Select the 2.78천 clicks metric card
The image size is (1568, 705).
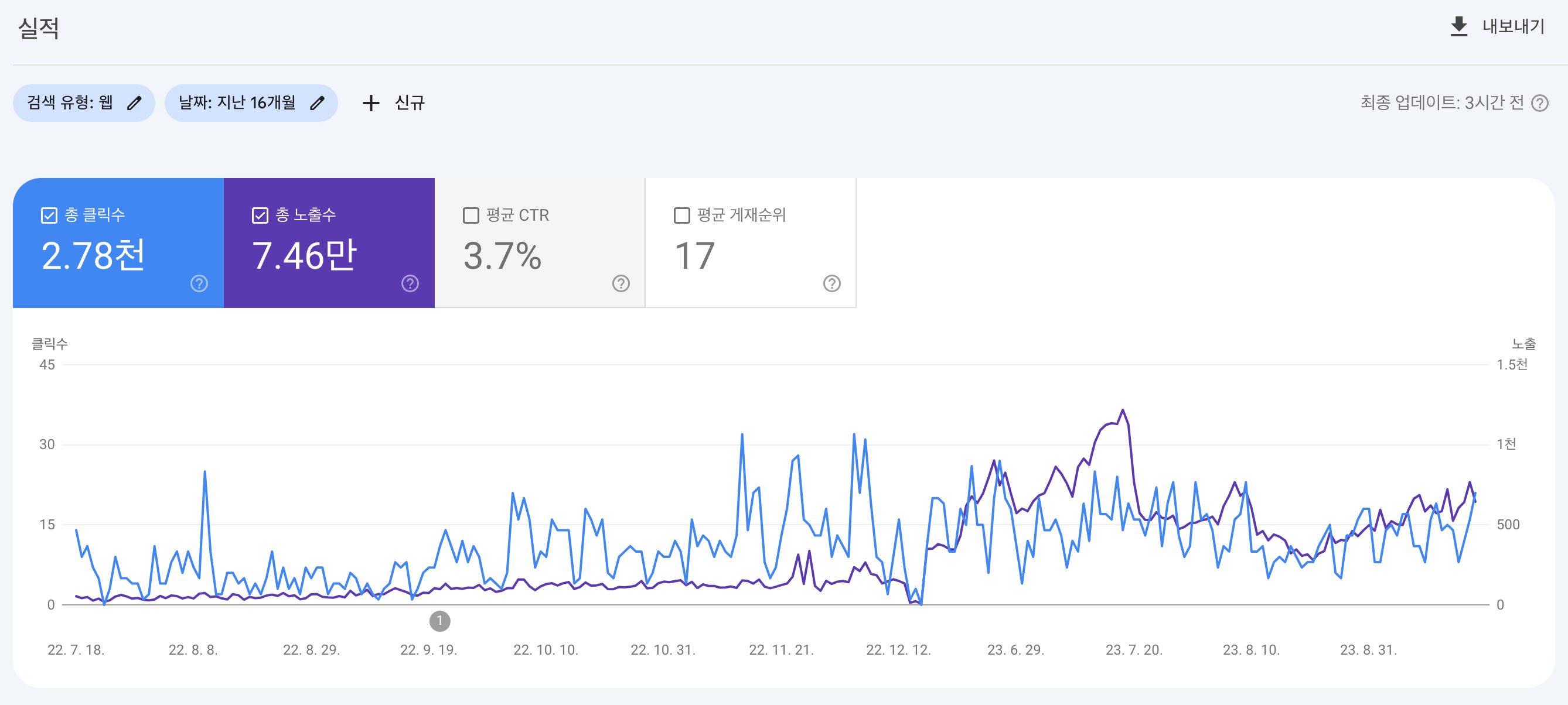(x=93, y=255)
